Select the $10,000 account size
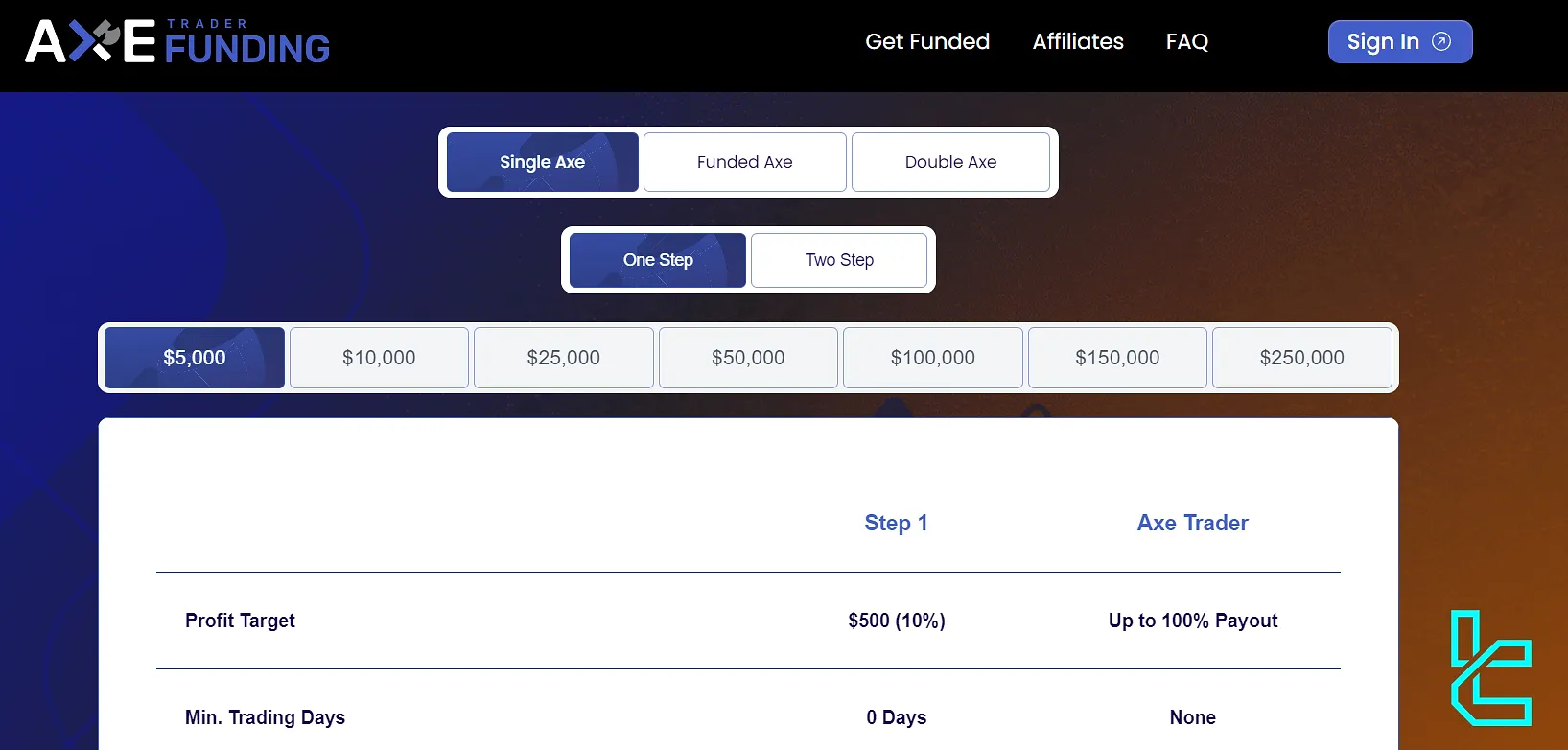This screenshot has width=1568, height=750. (x=379, y=358)
